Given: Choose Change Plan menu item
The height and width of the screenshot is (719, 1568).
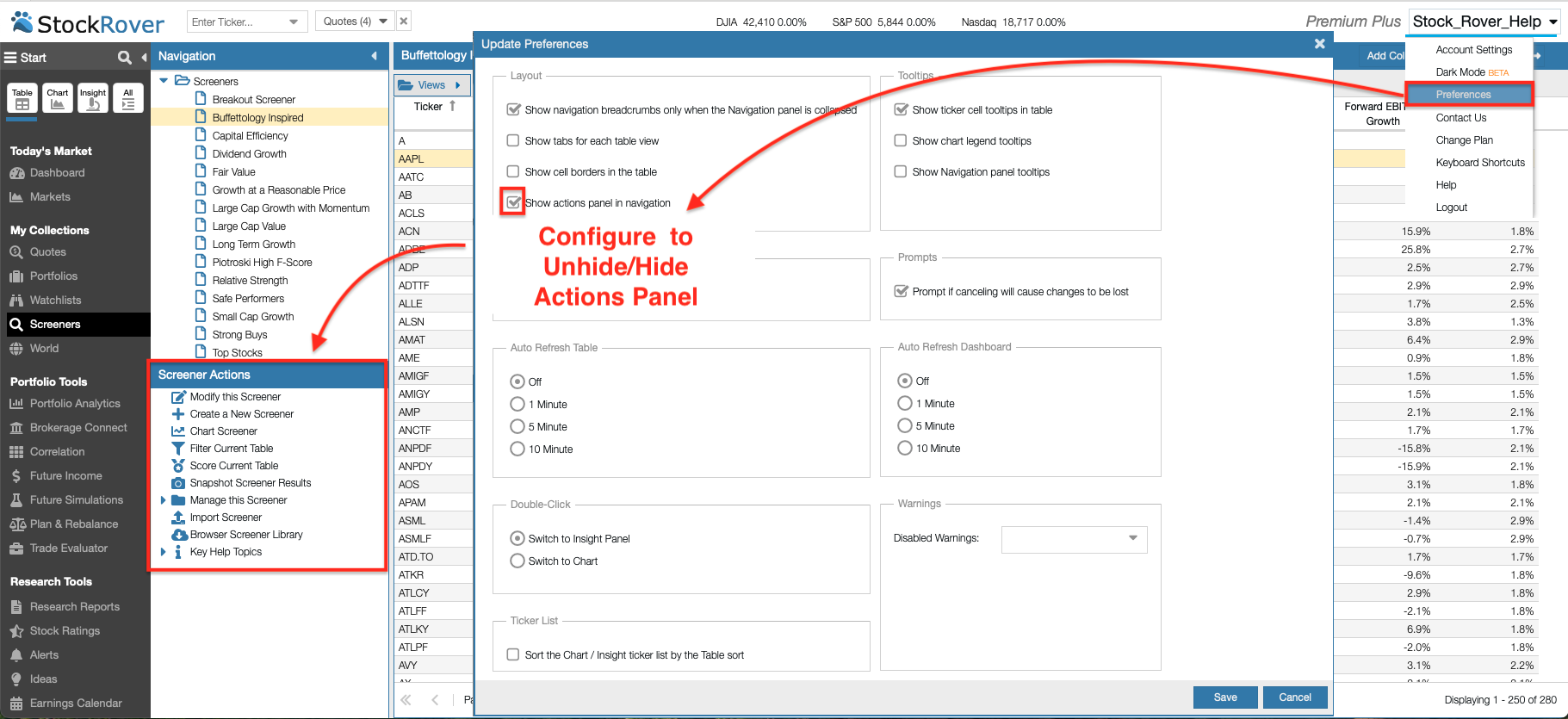Looking at the screenshot, I should (1464, 140).
